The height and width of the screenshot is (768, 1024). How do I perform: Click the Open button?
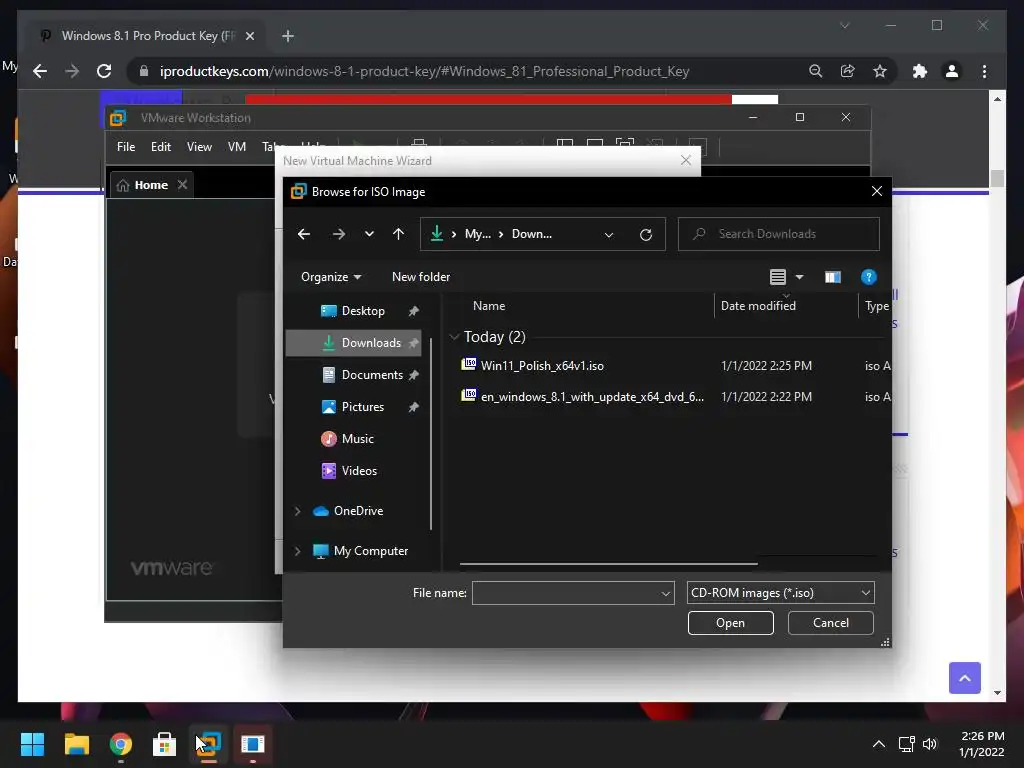pos(730,623)
